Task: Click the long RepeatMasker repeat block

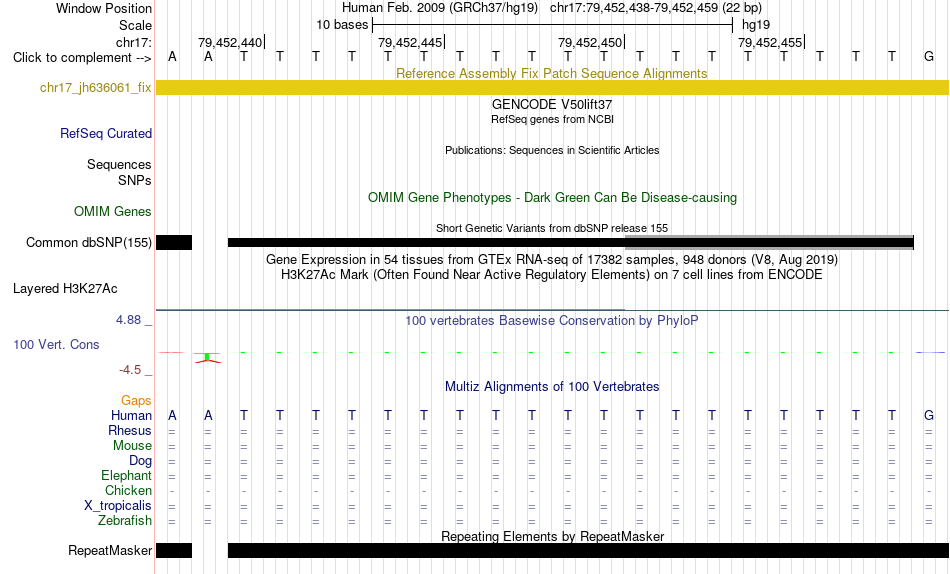Action: tap(588, 550)
